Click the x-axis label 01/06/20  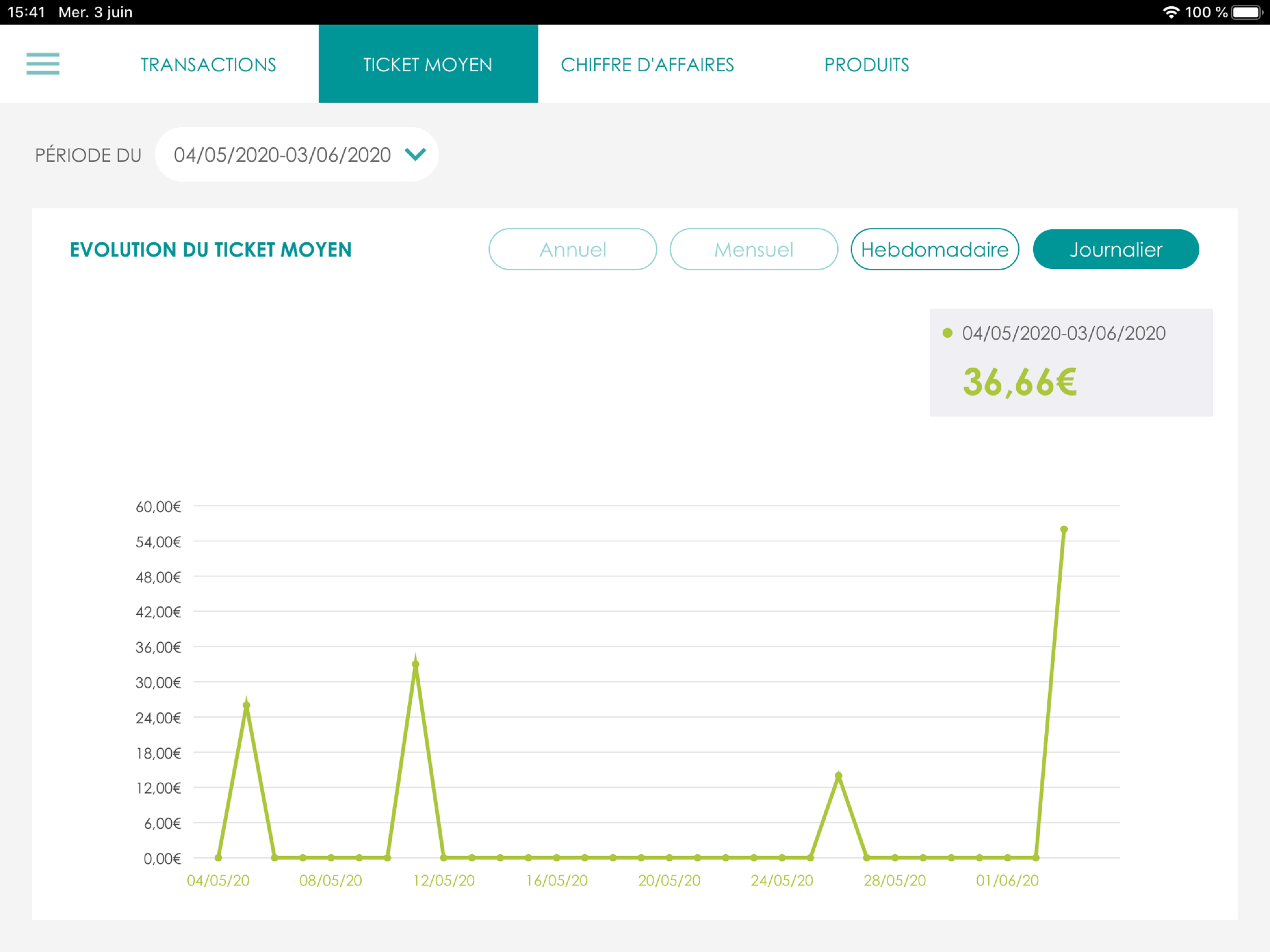coord(1008,880)
